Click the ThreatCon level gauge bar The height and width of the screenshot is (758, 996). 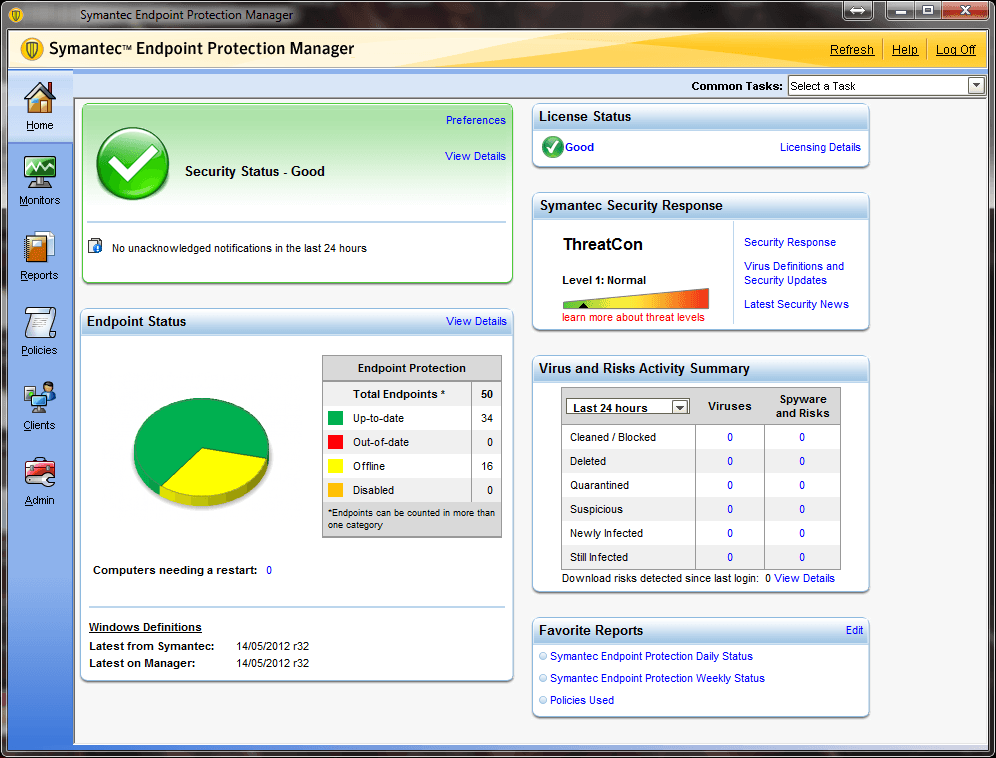635,299
